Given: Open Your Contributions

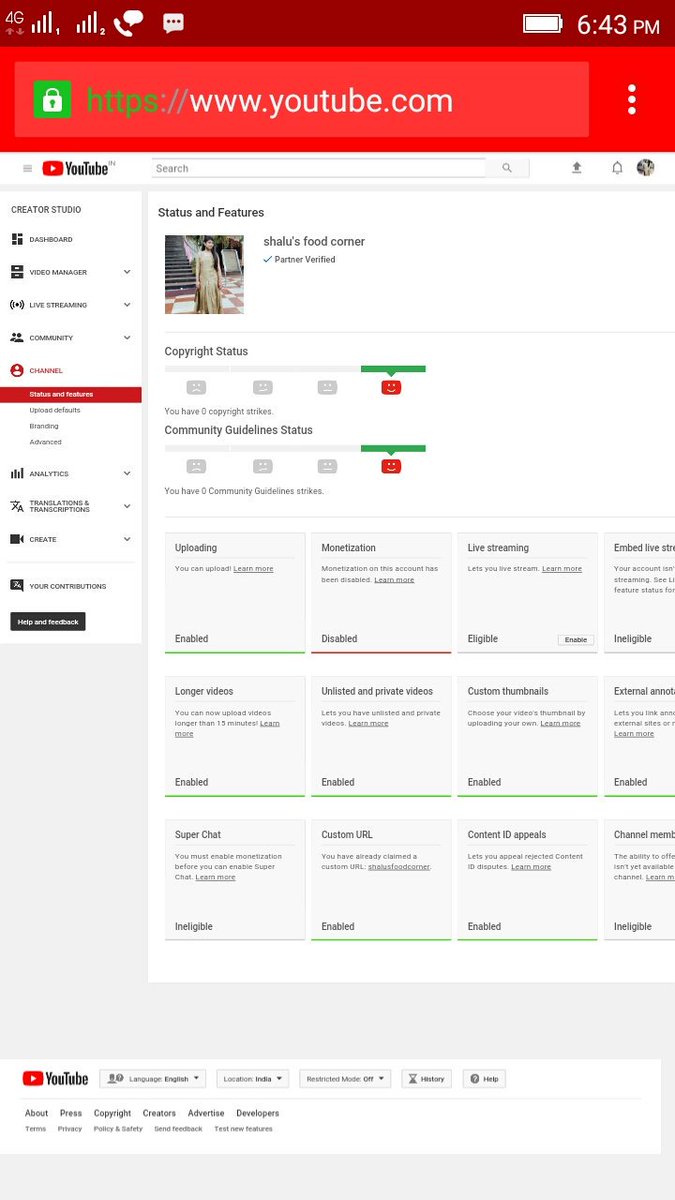Looking at the screenshot, I should tap(70, 586).
